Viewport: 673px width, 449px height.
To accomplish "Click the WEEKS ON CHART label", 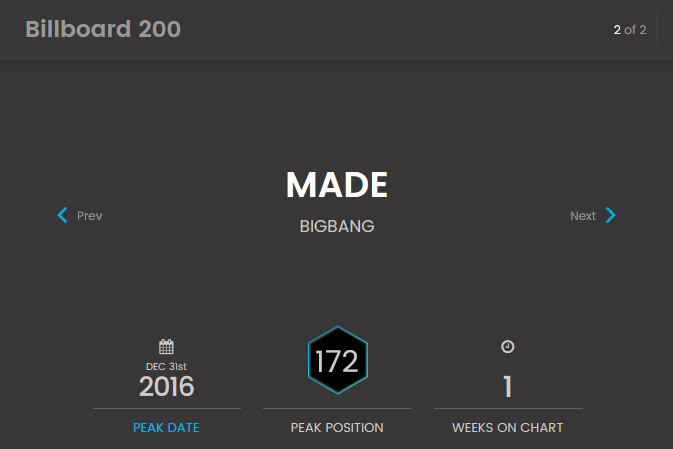I will (x=508, y=428).
